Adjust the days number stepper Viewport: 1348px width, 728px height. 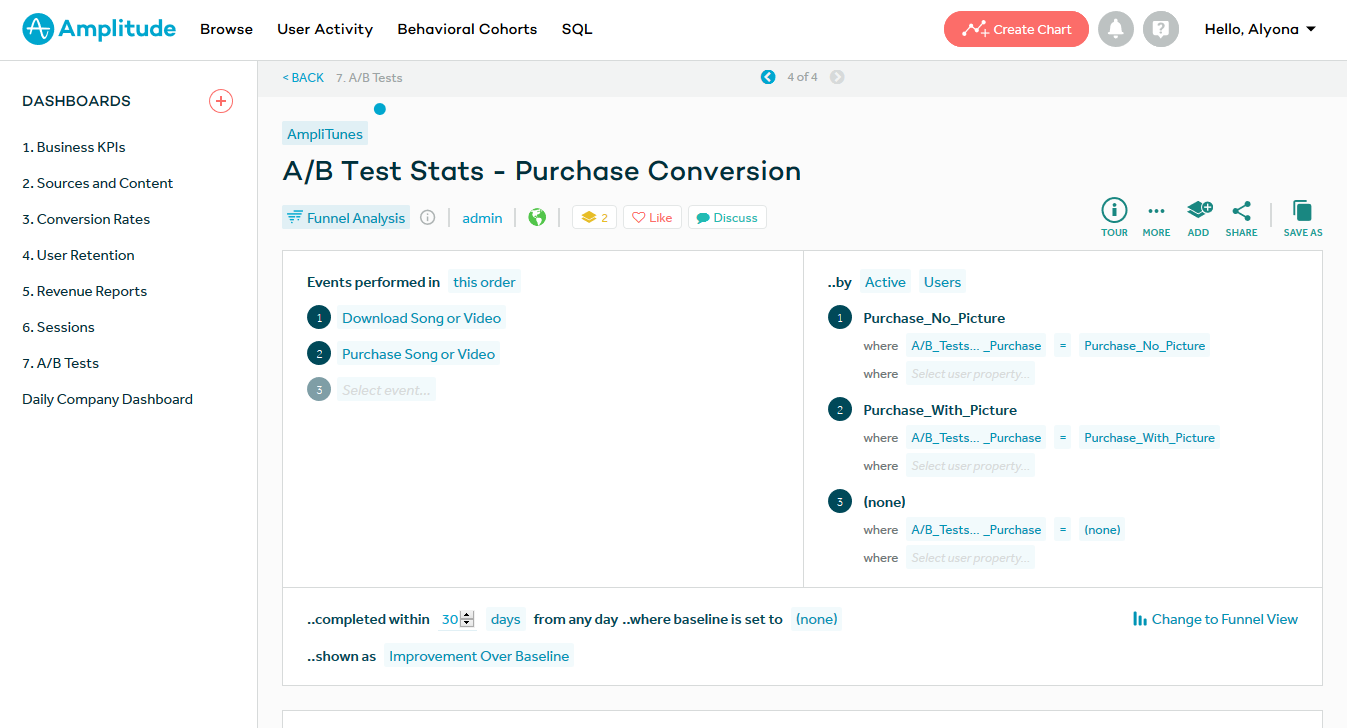466,619
